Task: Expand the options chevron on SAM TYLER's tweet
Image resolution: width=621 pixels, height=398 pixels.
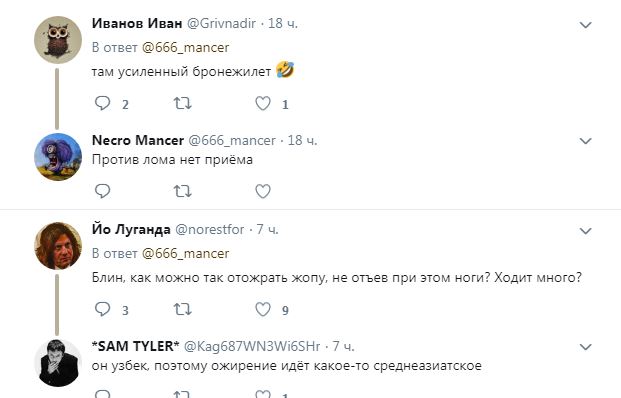Action: coord(585,347)
